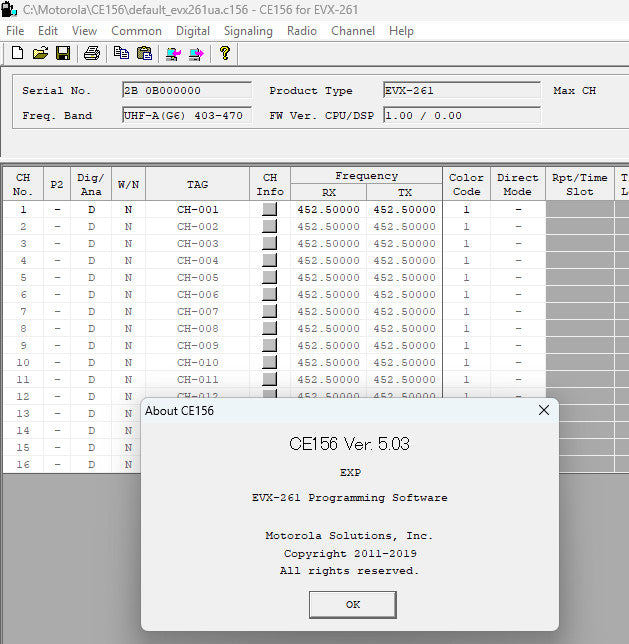The image size is (629, 644).
Task: Open CH Info button for channel 4
Action: click(270, 260)
